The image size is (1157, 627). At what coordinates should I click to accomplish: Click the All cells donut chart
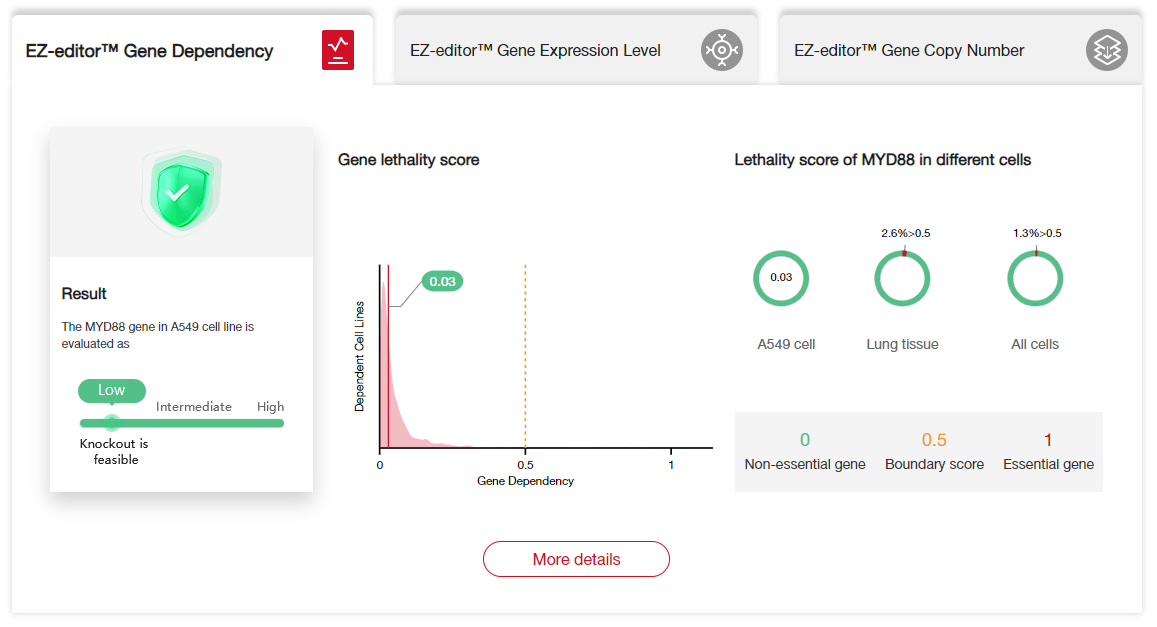(x=1035, y=278)
